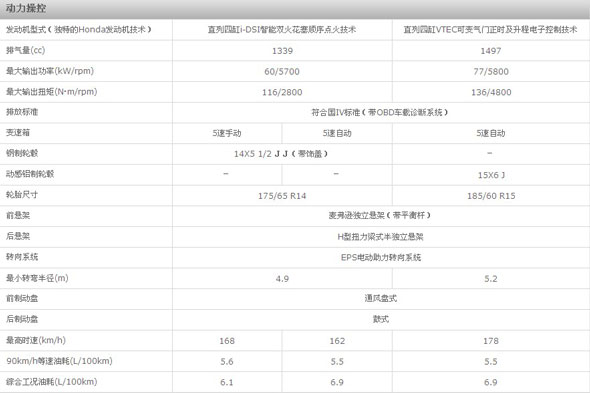590x393 pixels.
Task: Select the 后悬架 row label
Action: coord(18,236)
